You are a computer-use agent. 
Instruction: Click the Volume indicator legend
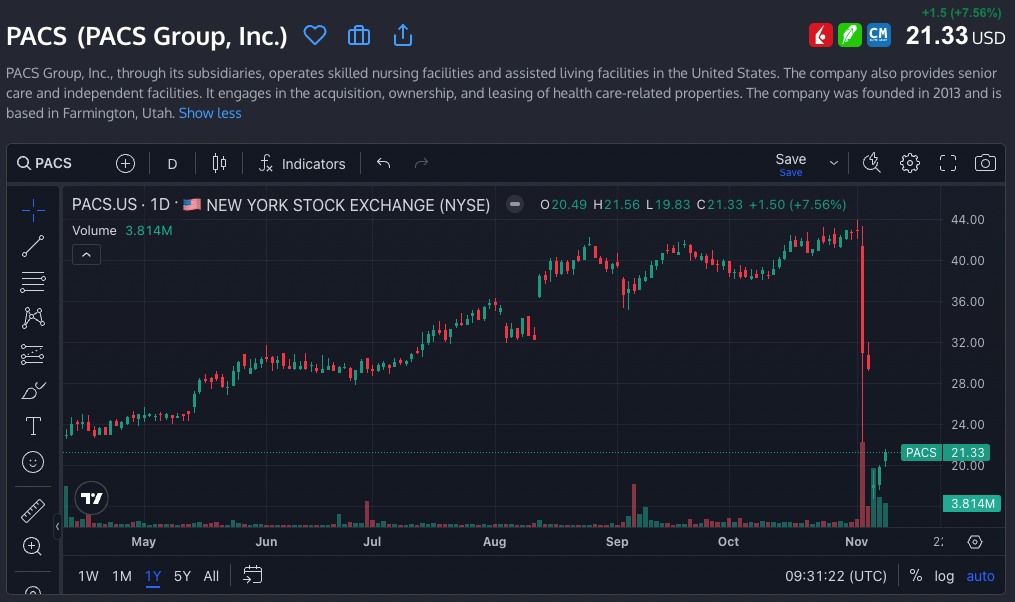(x=122, y=230)
